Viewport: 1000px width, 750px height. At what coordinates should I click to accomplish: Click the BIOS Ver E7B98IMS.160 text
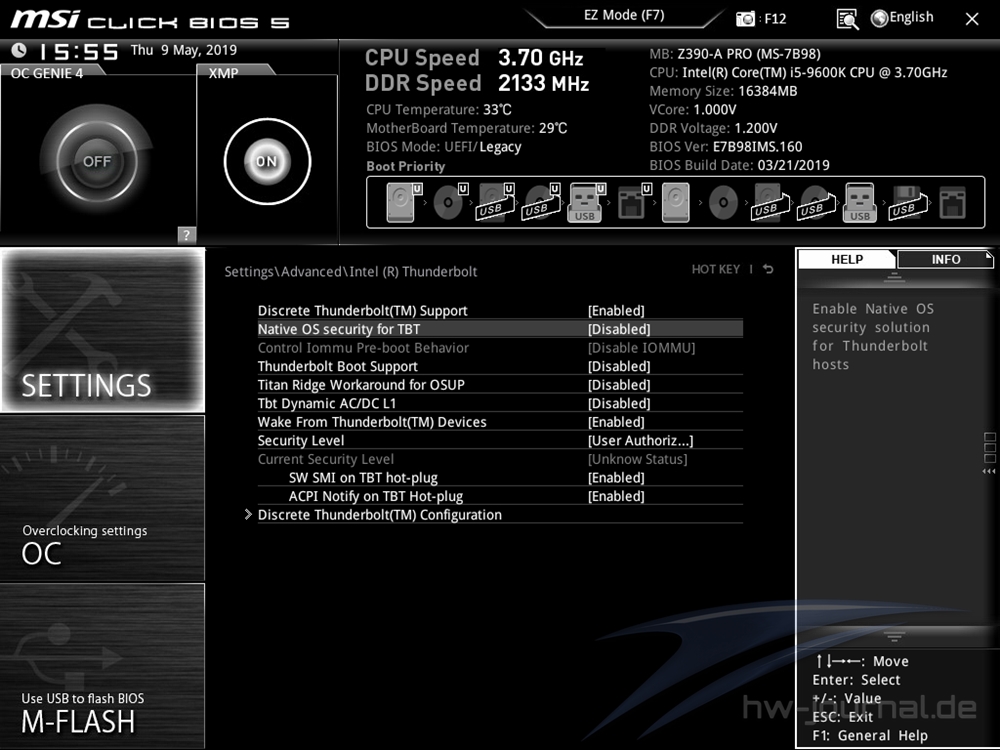[x=726, y=147]
